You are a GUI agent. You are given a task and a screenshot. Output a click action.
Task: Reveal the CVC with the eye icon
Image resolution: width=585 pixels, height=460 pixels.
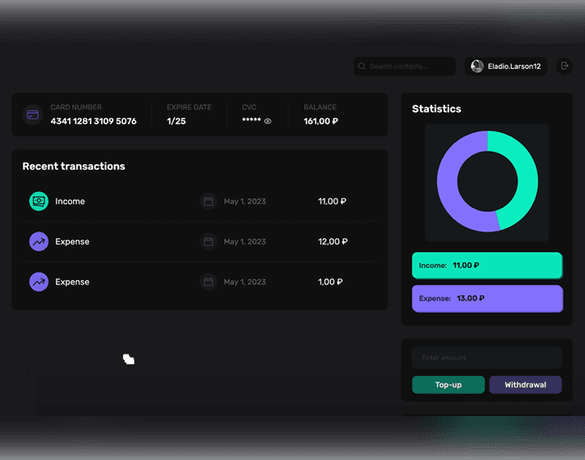tap(268, 121)
